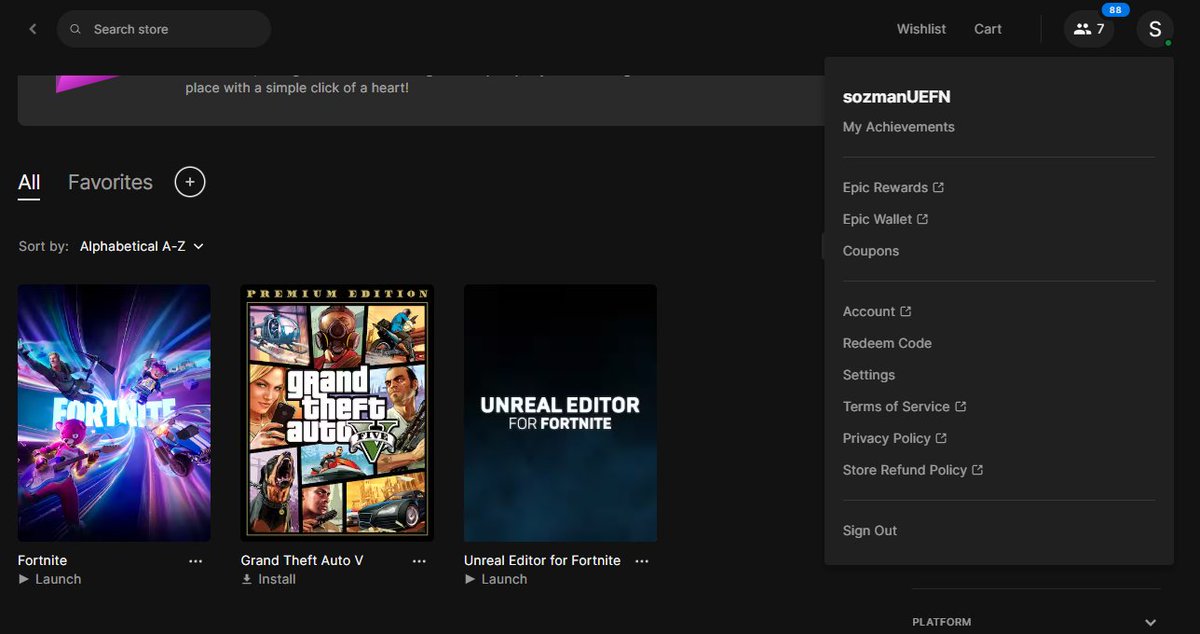
Task: Open more options for Unreal Editor for Fortnite
Action: coord(642,561)
